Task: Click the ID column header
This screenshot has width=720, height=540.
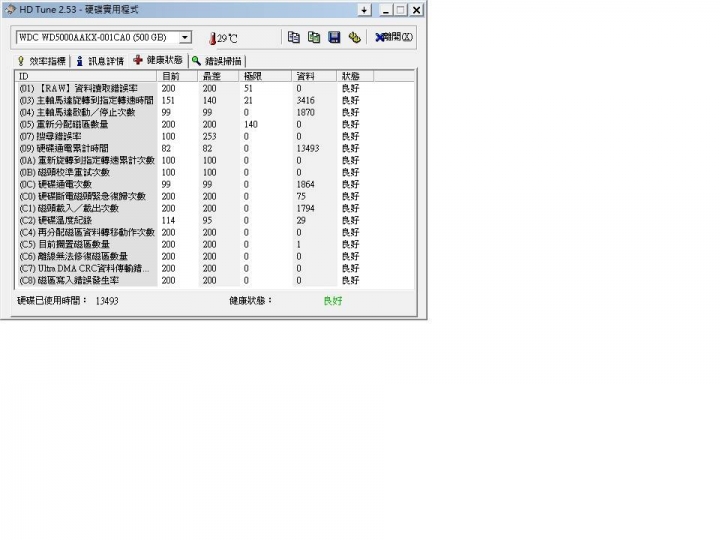Action: 86,76
